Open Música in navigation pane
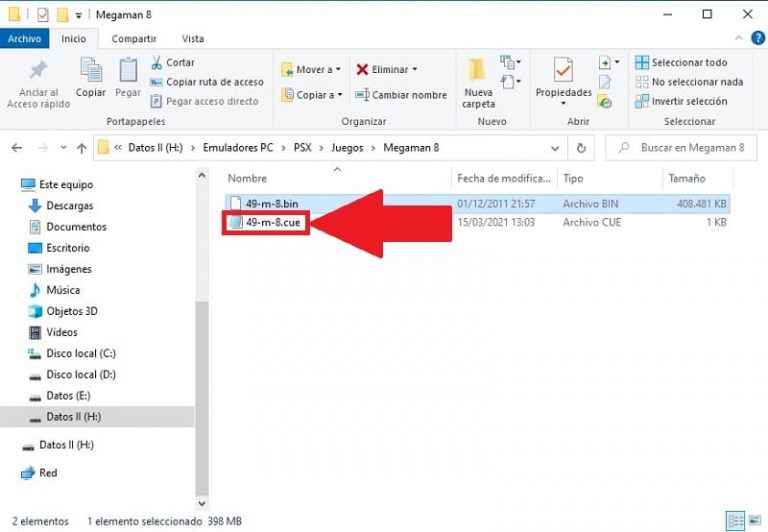768x532 pixels. coord(54,290)
